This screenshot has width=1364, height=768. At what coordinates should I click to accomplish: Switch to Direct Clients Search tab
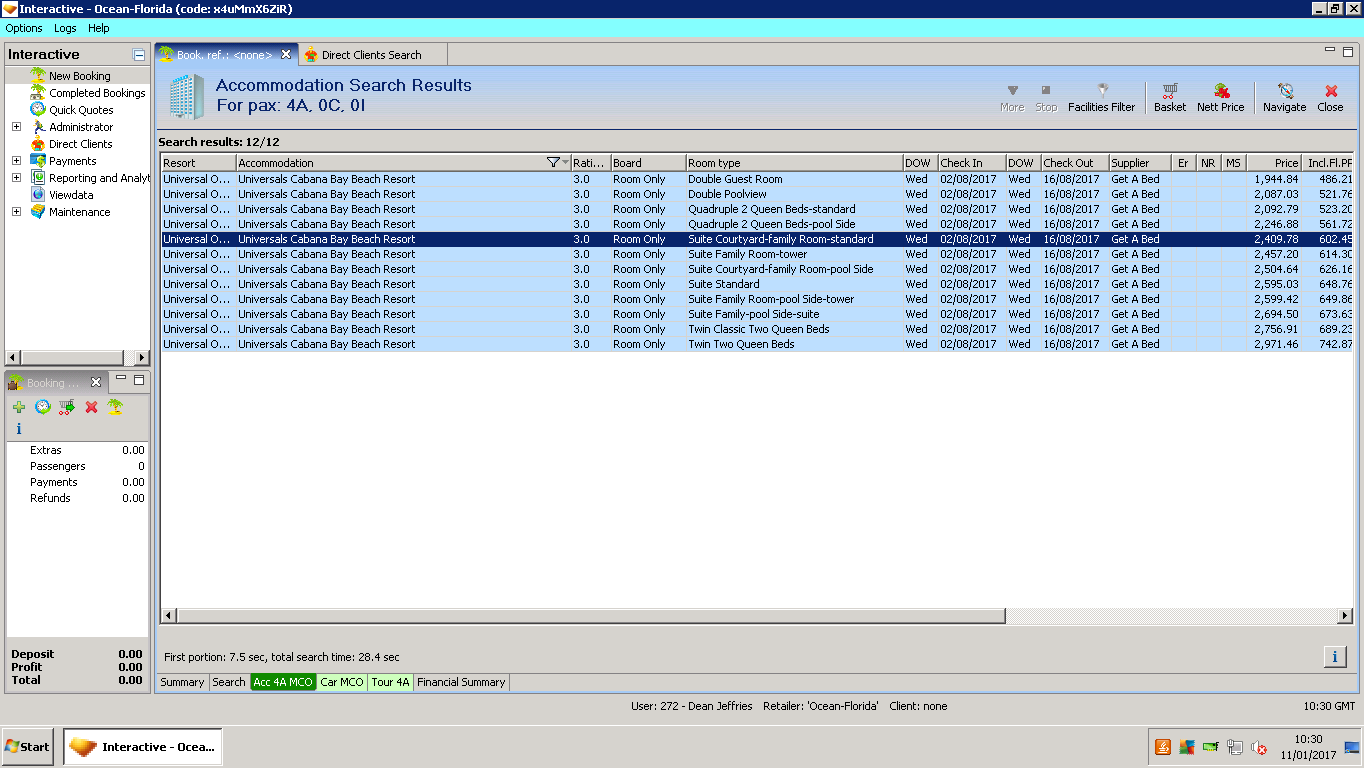371,55
